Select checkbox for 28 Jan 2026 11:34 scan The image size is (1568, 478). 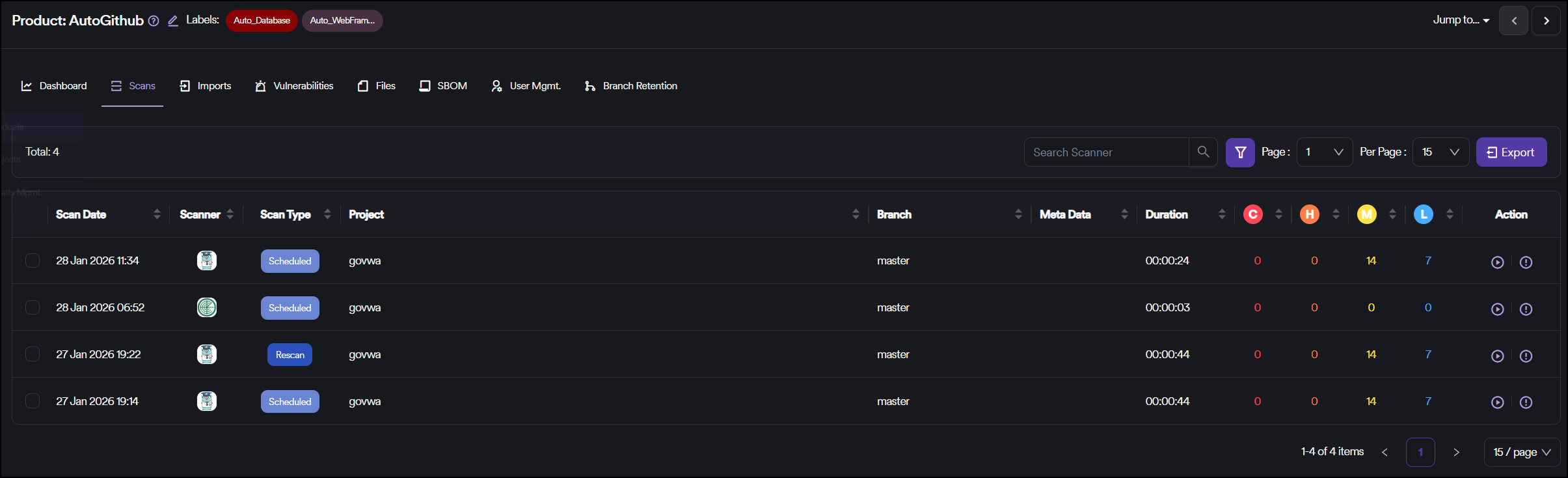(x=33, y=260)
